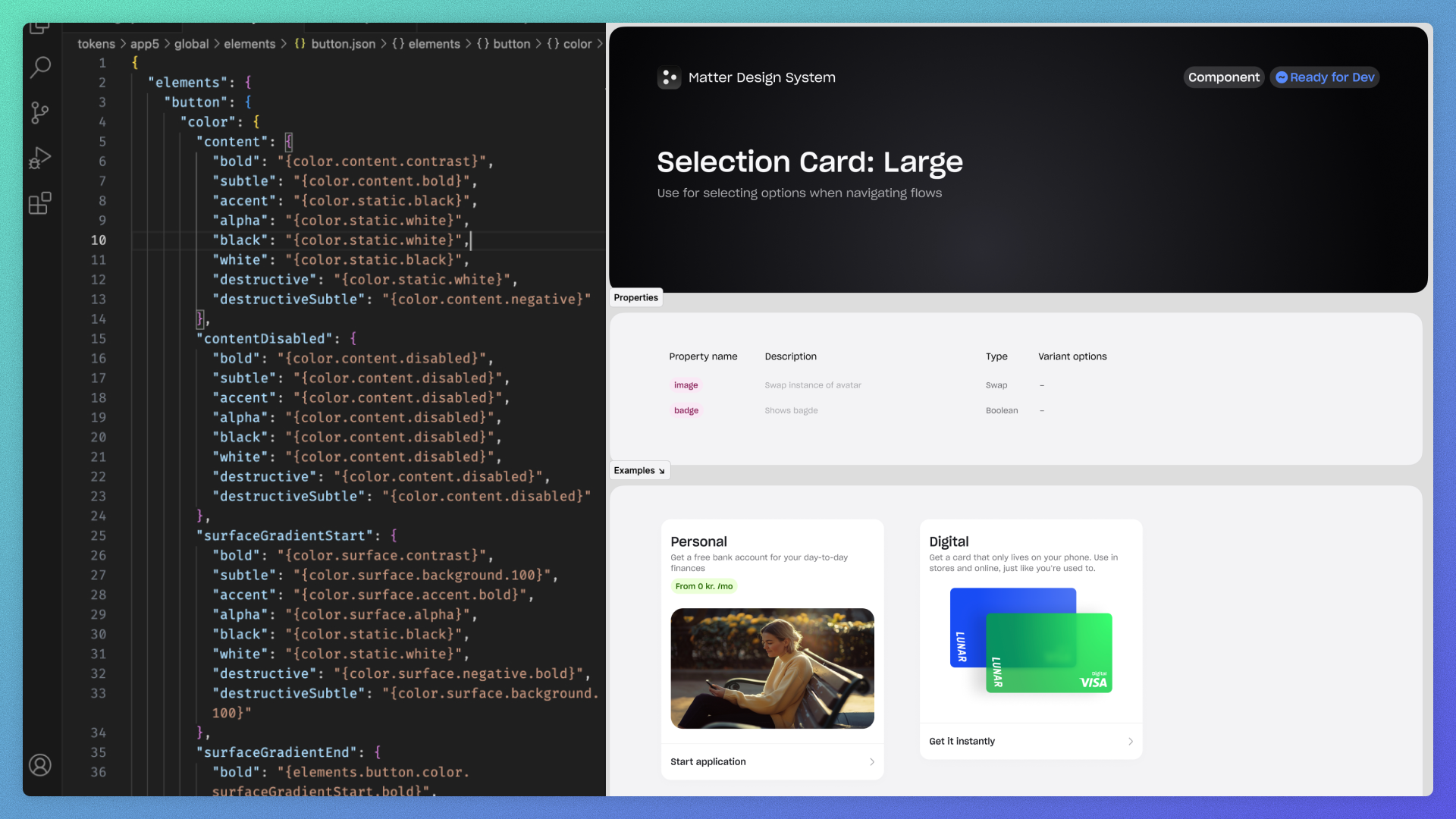Click the Digital card title
The width and height of the screenshot is (1456, 819).
(x=949, y=541)
